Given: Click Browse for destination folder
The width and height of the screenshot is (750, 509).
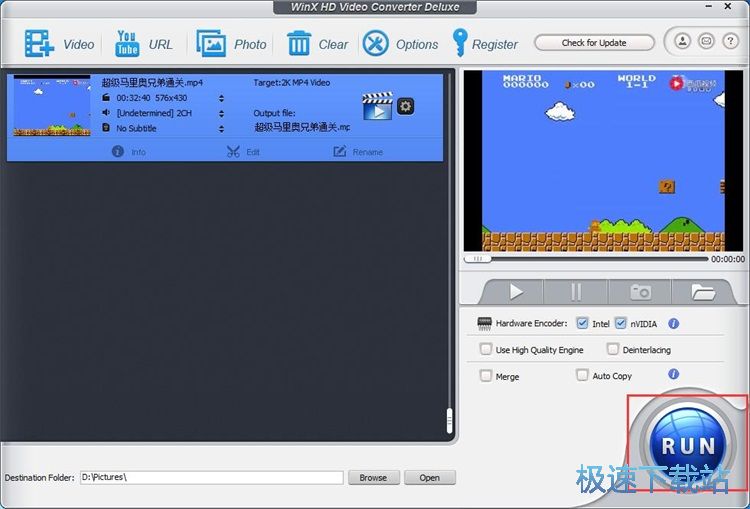Looking at the screenshot, I should click(x=374, y=477).
